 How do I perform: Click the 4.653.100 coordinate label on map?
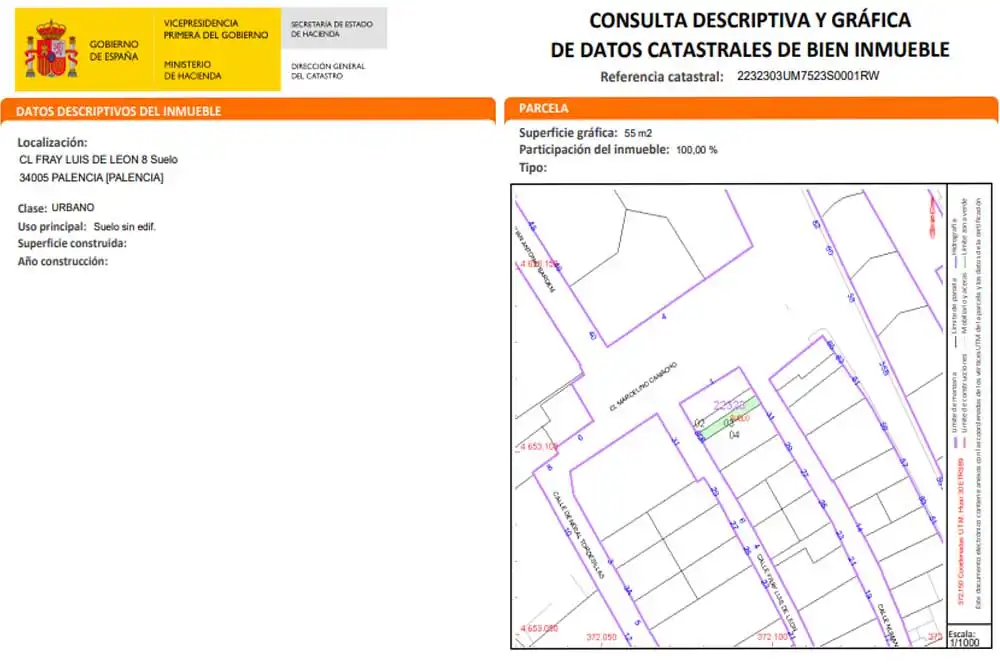(540, 446)
